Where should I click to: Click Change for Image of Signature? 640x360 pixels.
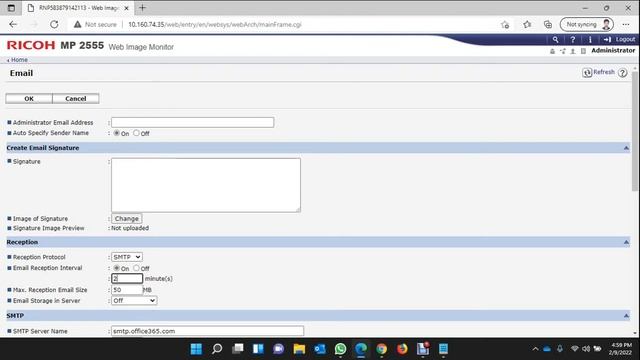coord(127,219)
